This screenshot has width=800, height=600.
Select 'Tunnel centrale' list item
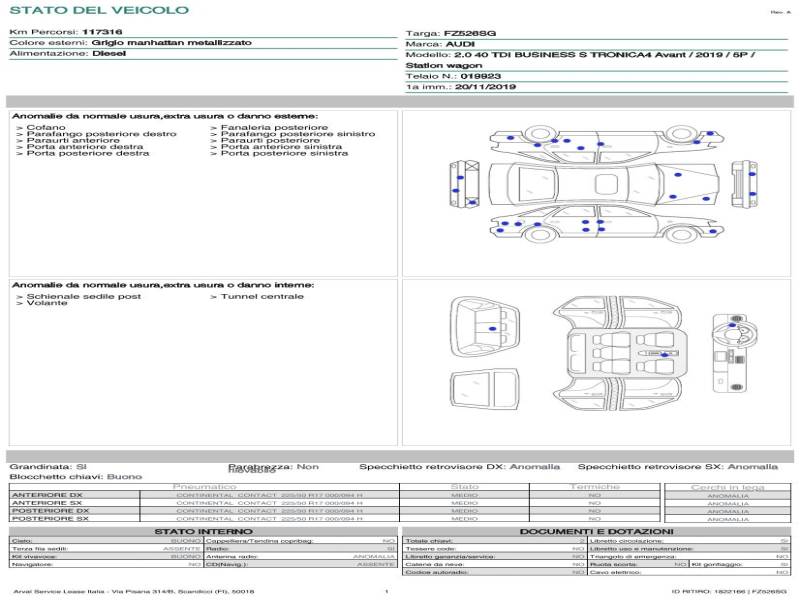pos(262,296)
